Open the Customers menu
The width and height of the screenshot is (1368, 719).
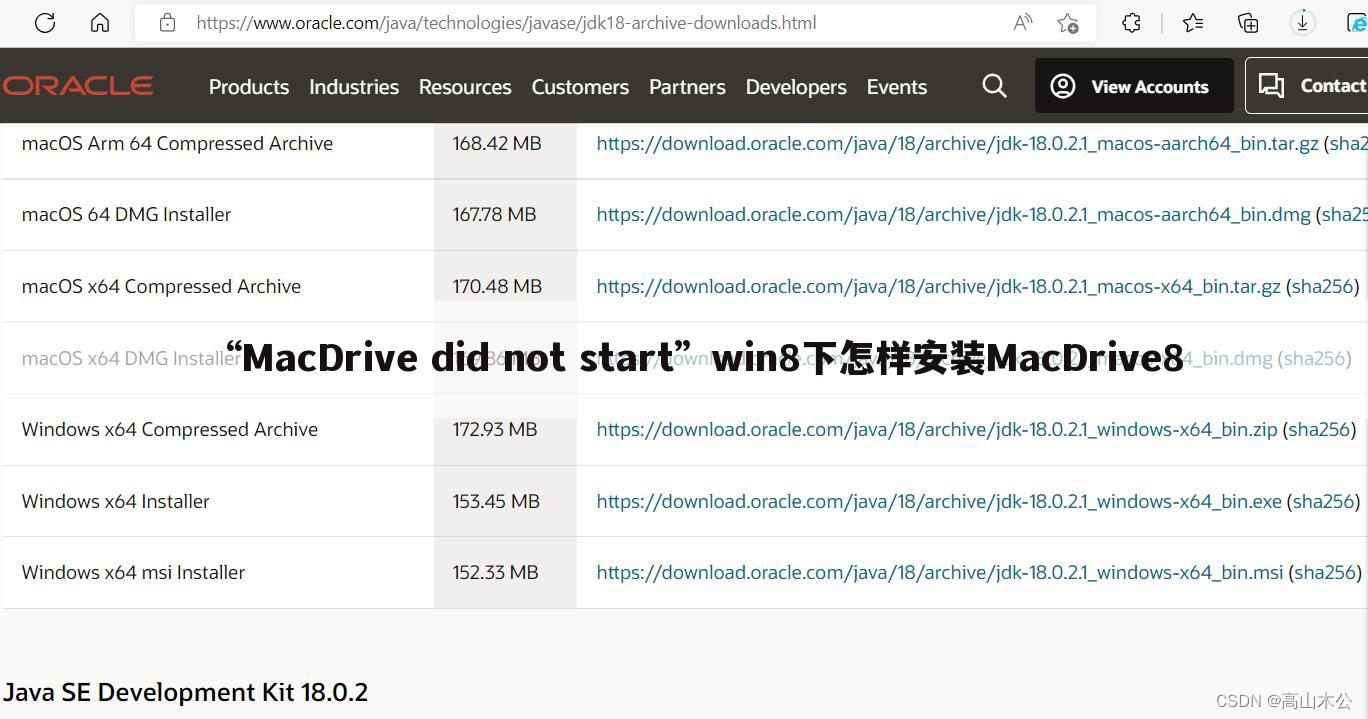pyautogui.click(x=580, y=87)
